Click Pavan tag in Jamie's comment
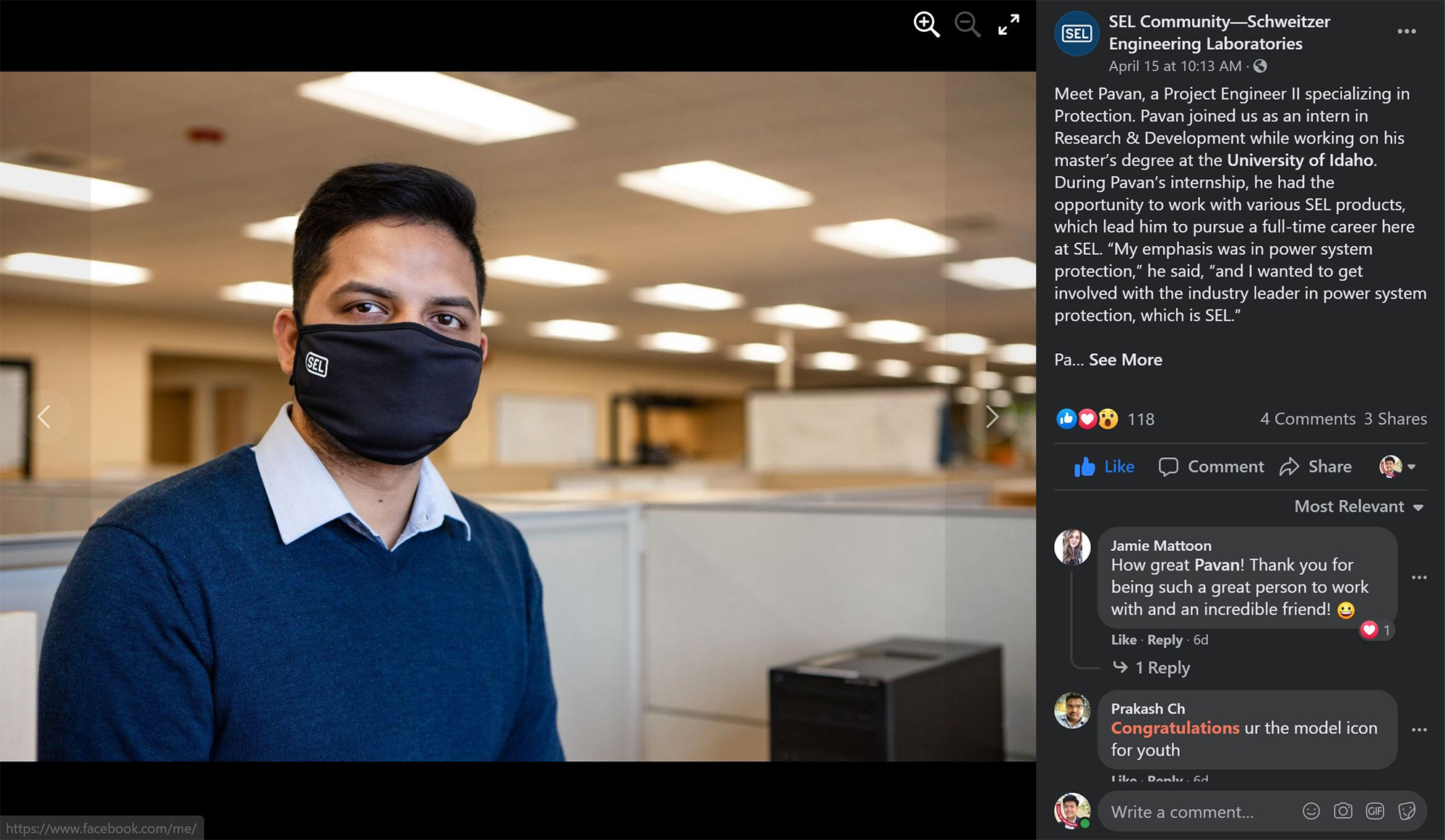Image resolution: width=1445 pixels, height=840 pixels. click(x=1217, y=565)
